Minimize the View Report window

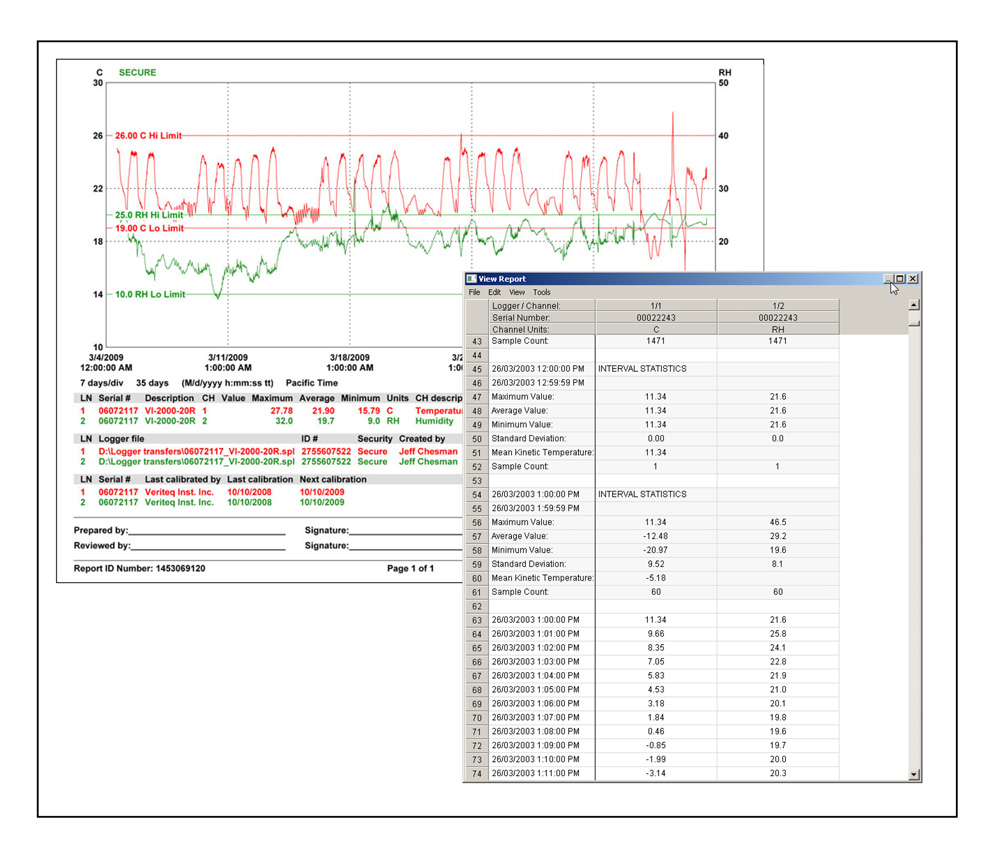[x=888, y=279]
